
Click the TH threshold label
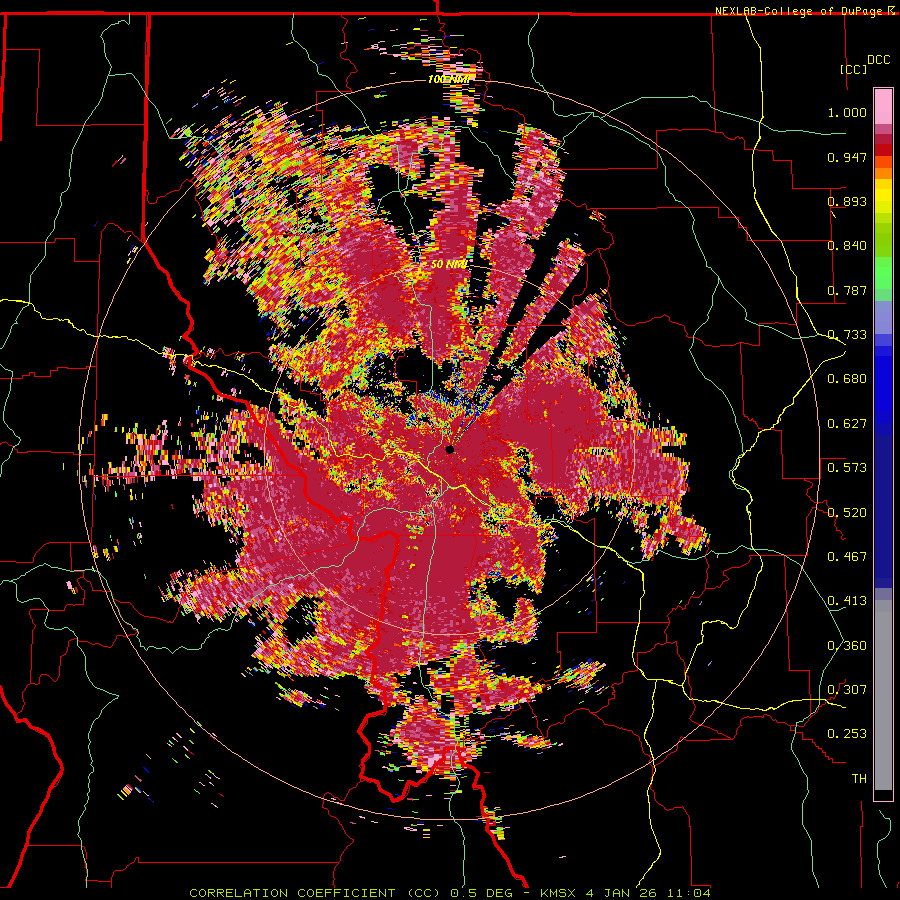click(859, 779)
